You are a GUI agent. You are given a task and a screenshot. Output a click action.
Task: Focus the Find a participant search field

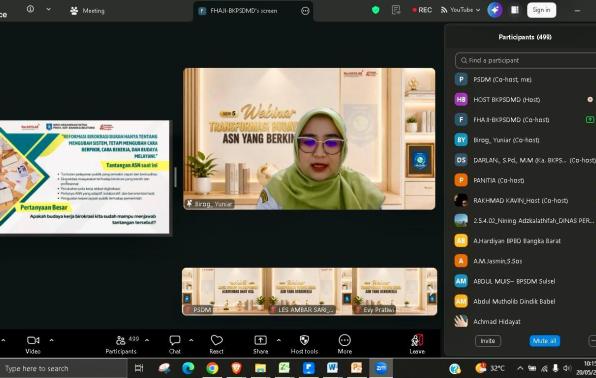(525, 60)
